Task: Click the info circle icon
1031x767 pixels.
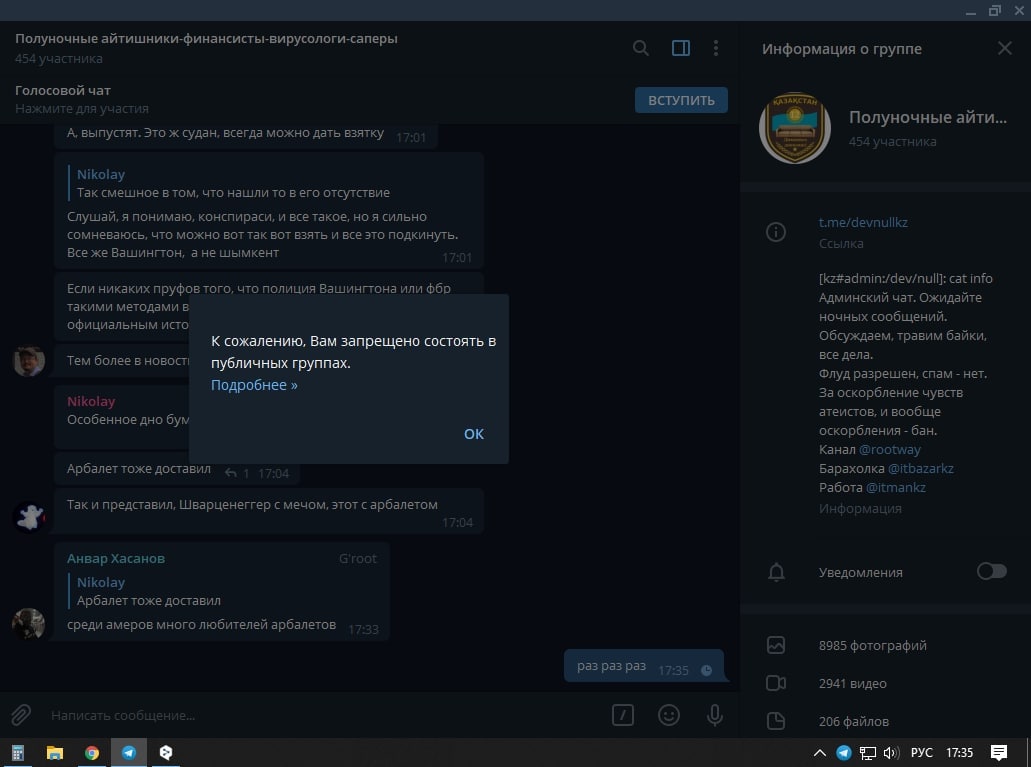Action: click(x=776, y=232)
